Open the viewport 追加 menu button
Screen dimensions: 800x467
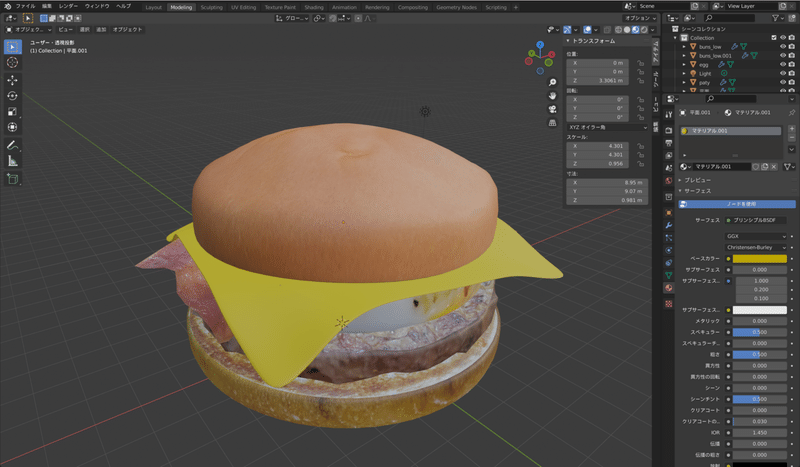[101, 30]
